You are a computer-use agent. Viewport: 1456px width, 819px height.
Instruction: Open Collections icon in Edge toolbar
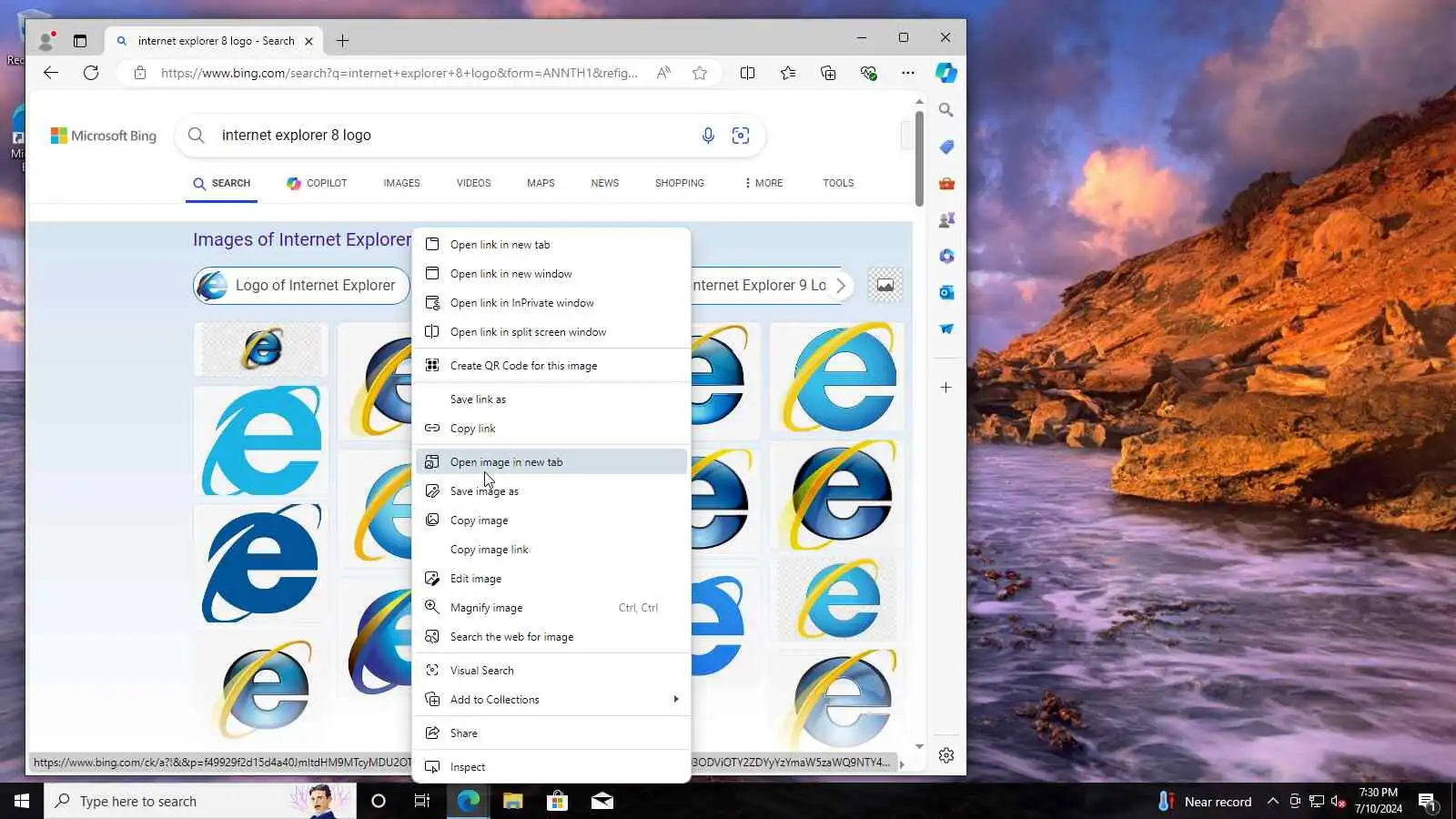point(828,73)
